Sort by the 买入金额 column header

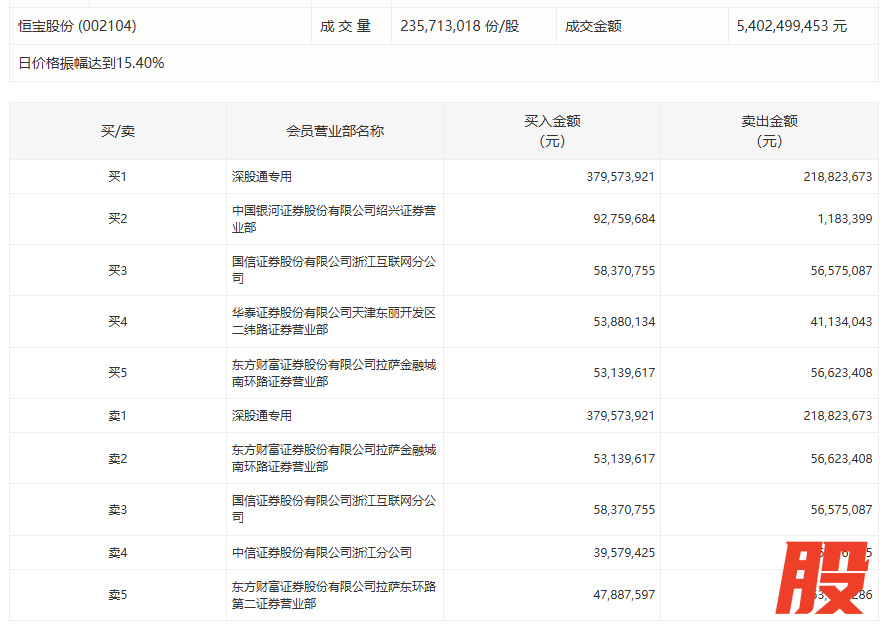tap(552, 131)
